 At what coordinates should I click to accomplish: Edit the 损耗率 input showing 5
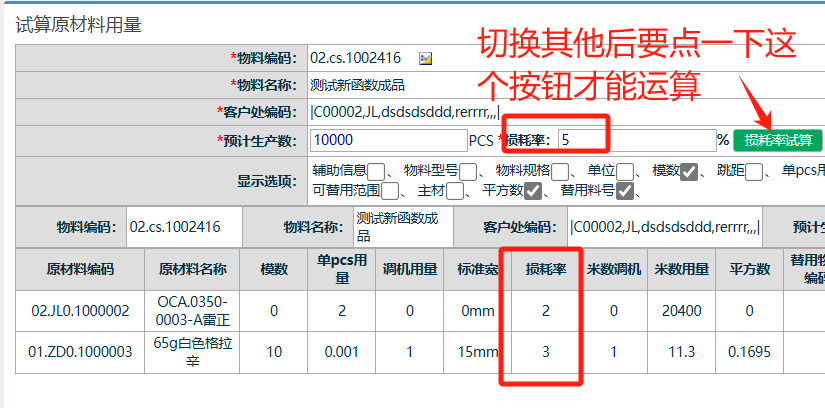click(x=637, y=141)
